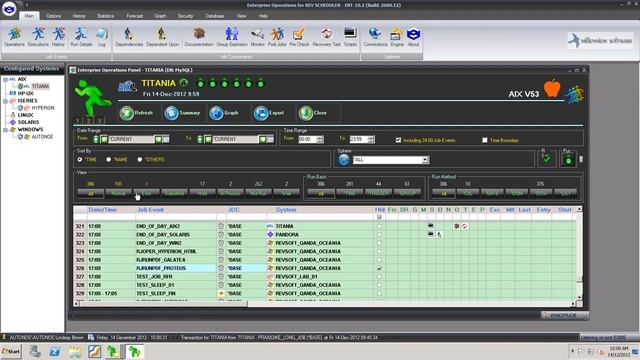This screenshot has width=640, height=360.
Task: Open the Log ribbon icon
Action: click(x=102, y=37)
